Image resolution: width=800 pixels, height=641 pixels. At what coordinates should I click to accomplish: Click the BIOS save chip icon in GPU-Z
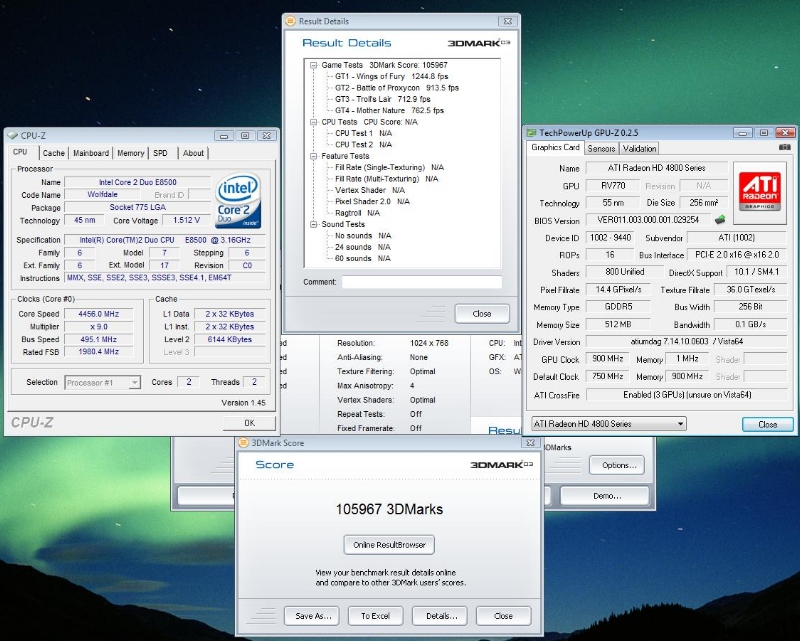(x=720, y=220)
